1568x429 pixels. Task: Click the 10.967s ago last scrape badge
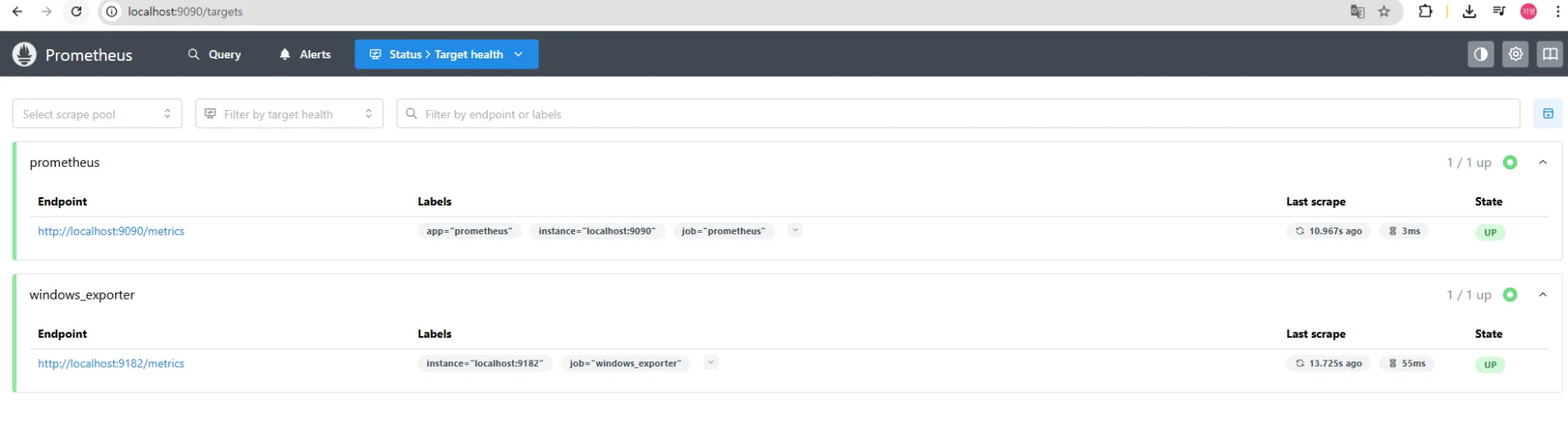click(x=1329, y=231)
